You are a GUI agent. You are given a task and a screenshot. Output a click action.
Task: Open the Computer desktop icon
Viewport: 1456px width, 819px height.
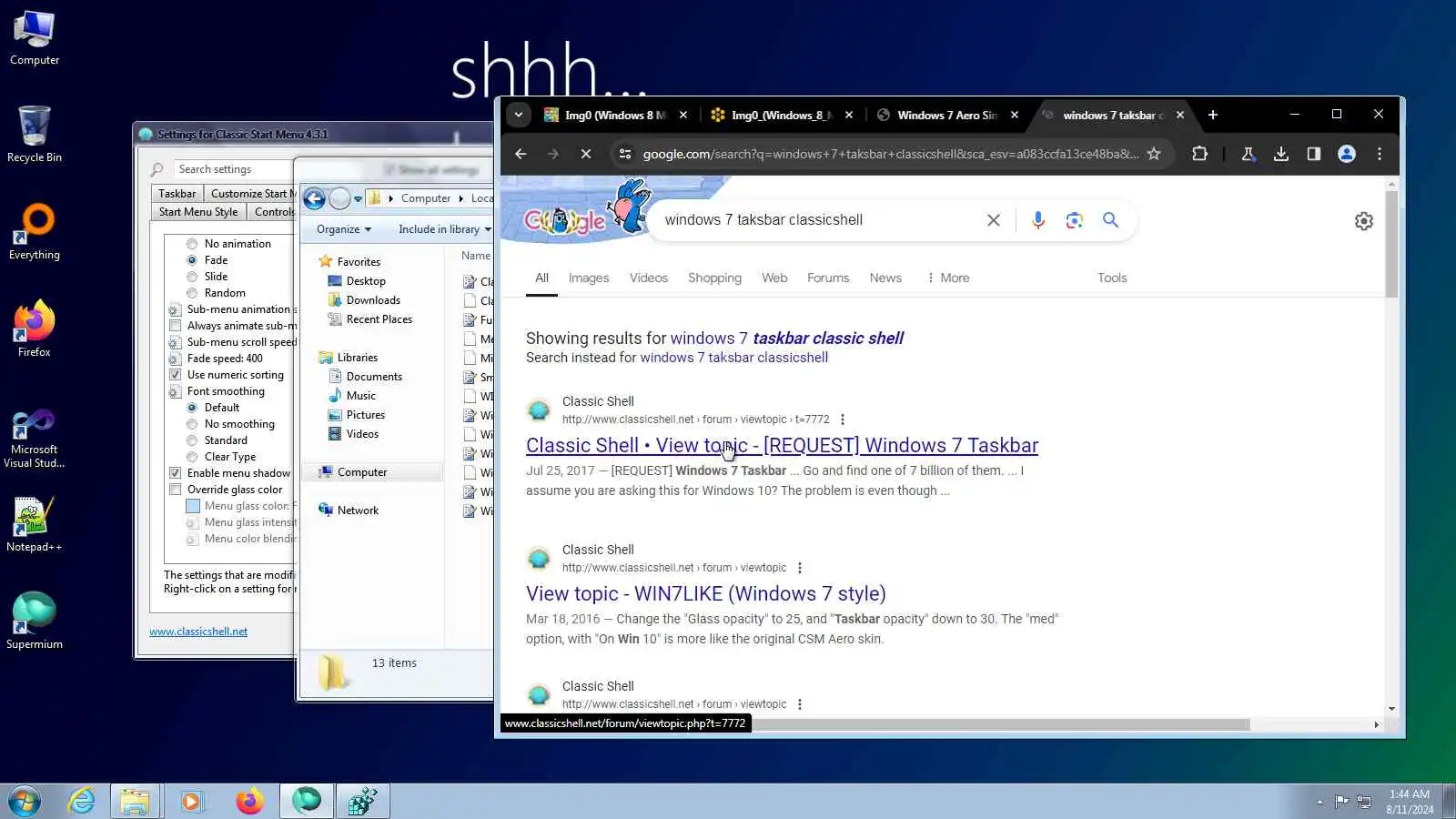35,38
